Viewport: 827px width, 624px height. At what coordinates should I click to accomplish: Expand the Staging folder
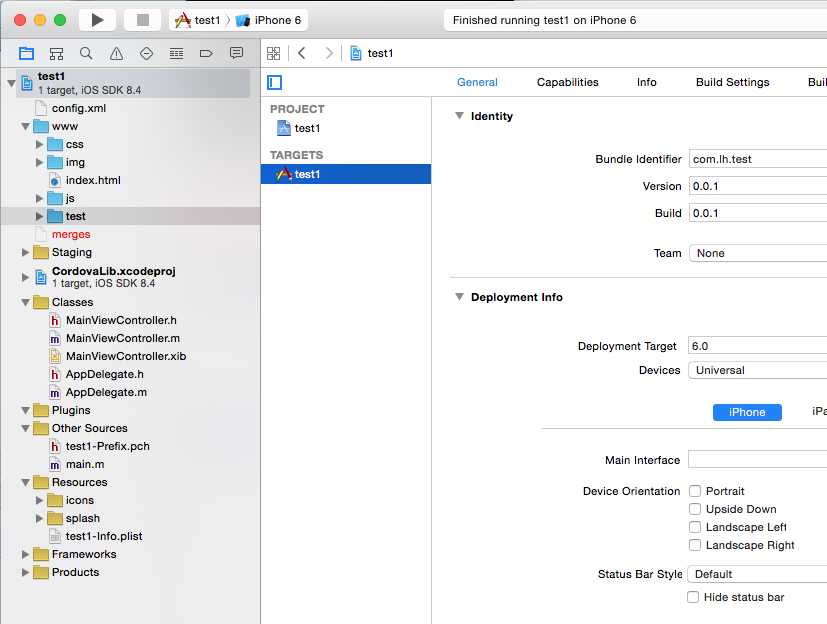(25, 252)
